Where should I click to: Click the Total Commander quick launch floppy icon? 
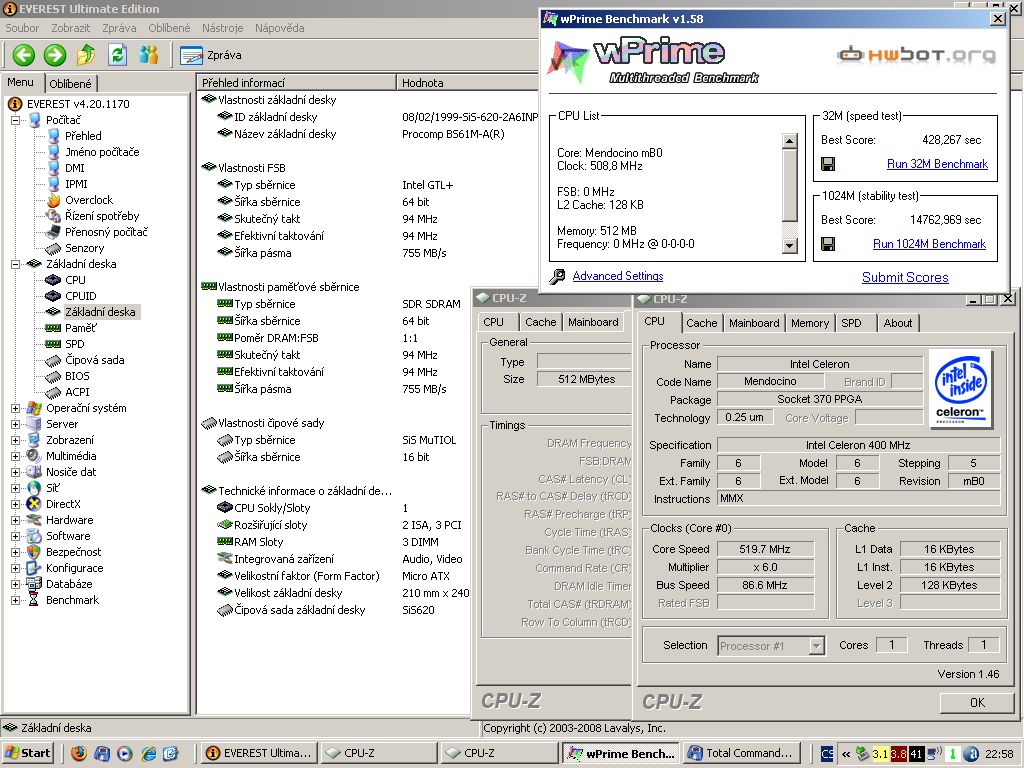[102, 753]
